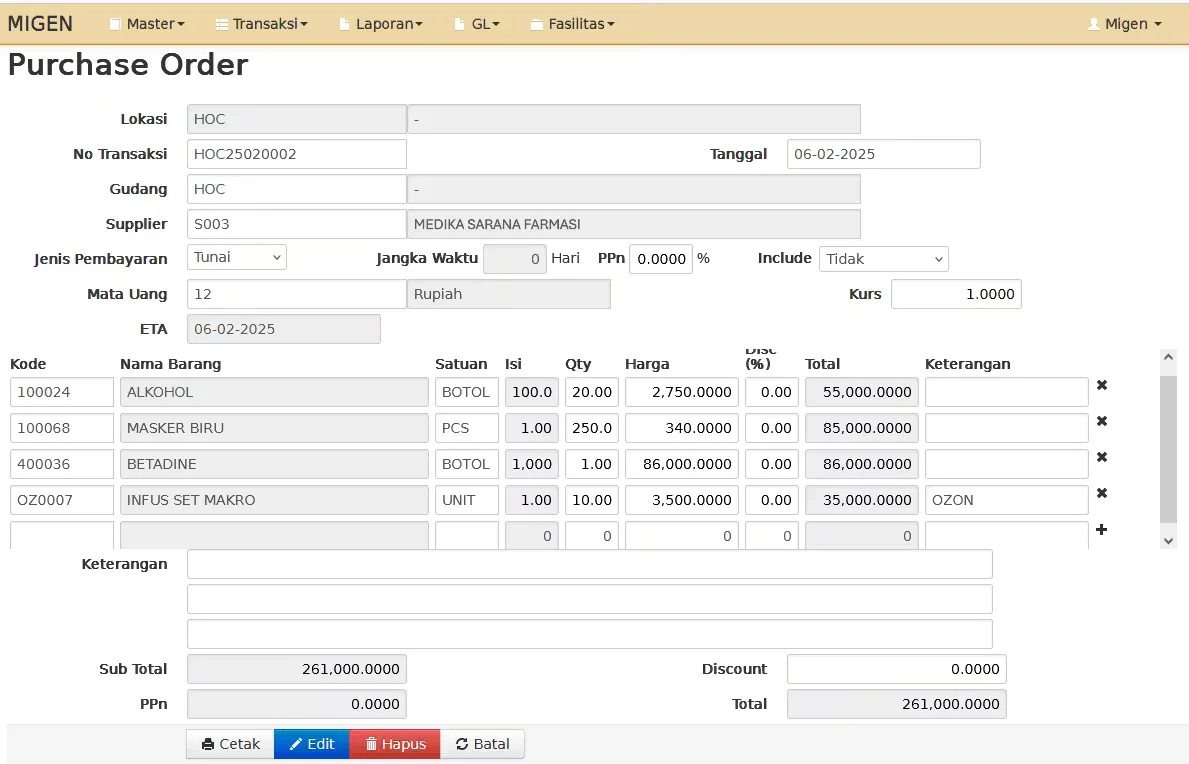Screen dimensions: 1189x764
Task: Click the Sub Total value 261,000.0000
Action: 296,668
